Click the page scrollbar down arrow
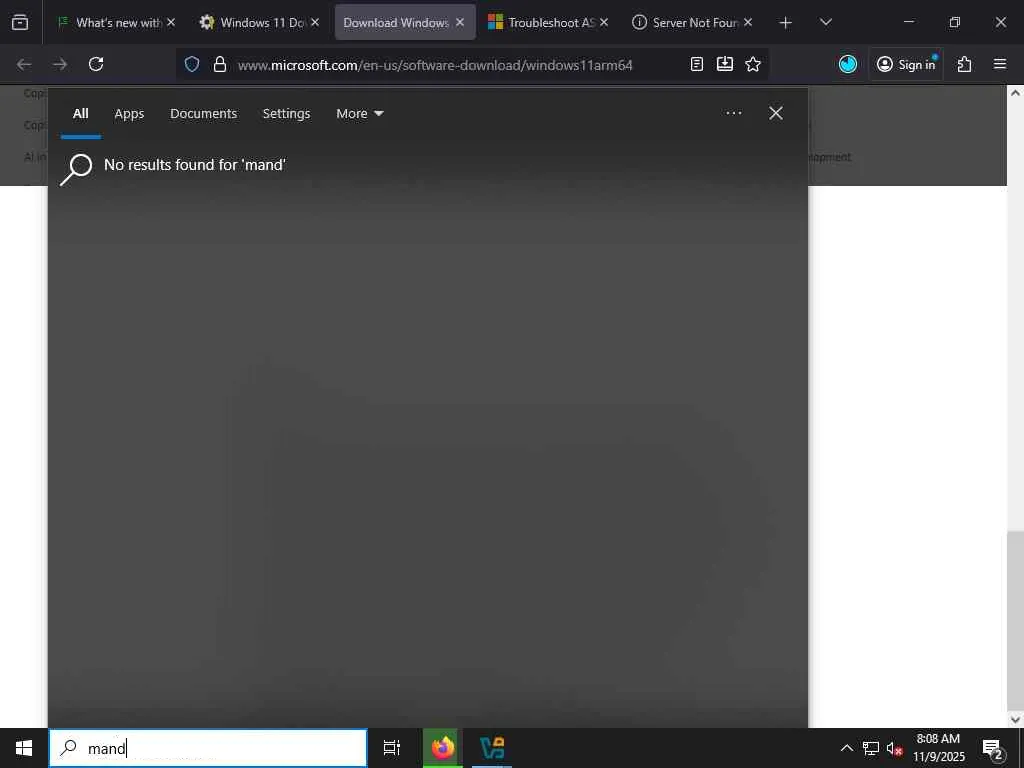The width and height of the screenshot is (1024, 768). coord(1015,720)
